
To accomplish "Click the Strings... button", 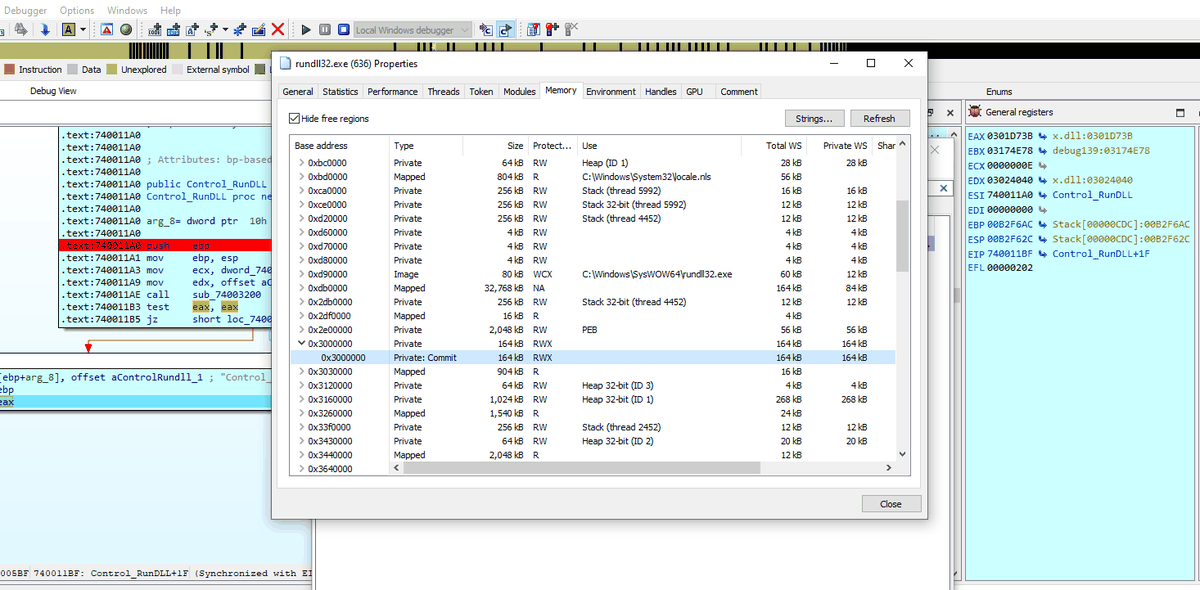I will [814, 118].
